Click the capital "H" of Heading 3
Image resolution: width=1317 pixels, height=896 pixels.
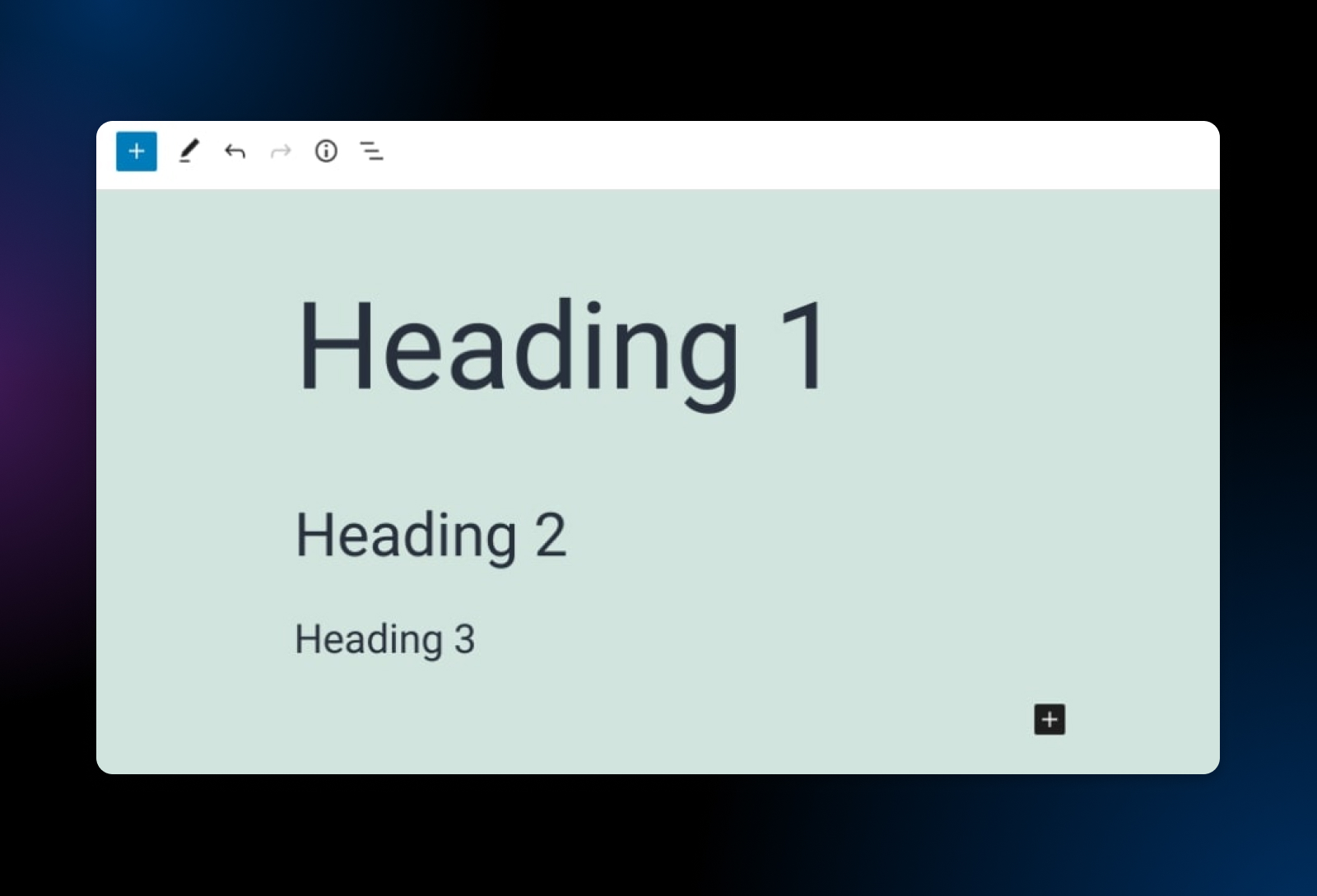(307, 639)
